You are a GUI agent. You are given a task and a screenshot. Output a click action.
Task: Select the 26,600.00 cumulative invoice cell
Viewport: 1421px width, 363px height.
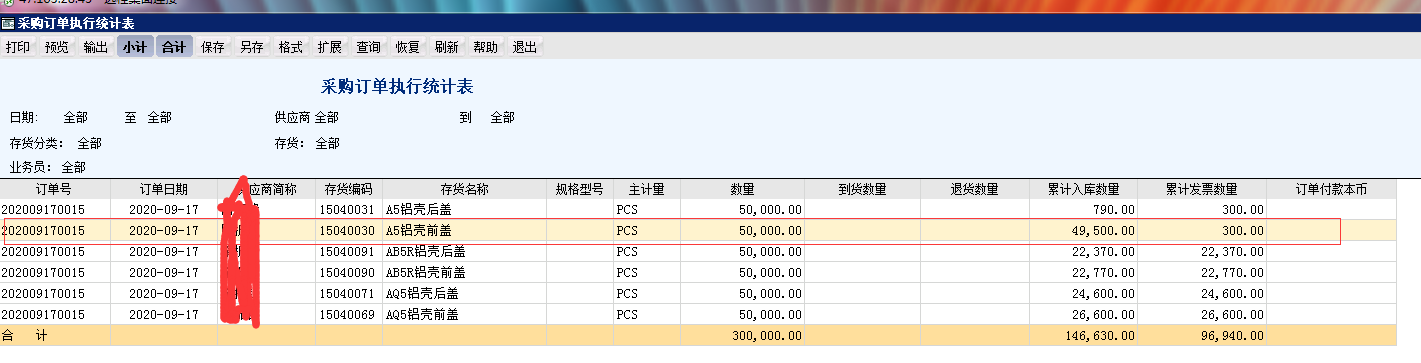click(x=1202, y=315)
